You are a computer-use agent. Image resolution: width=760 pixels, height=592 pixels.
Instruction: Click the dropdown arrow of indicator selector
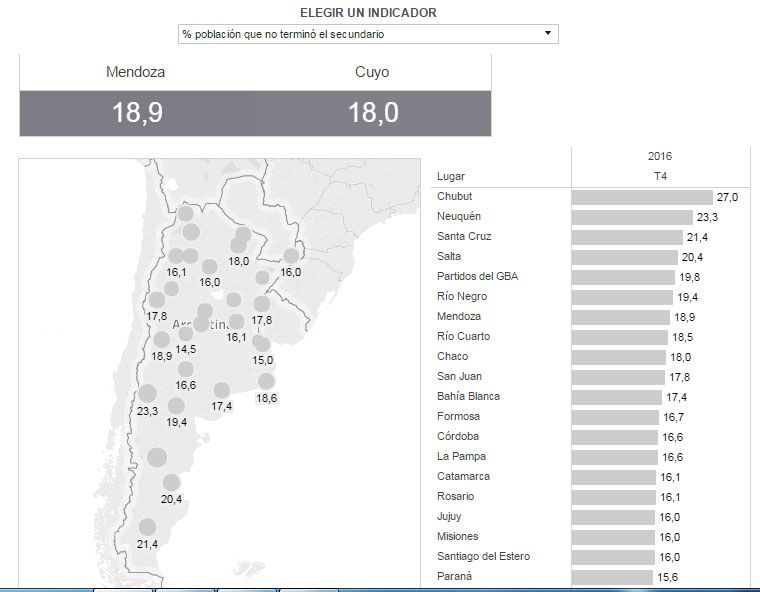pyautogui.click(x=547, y=34)
